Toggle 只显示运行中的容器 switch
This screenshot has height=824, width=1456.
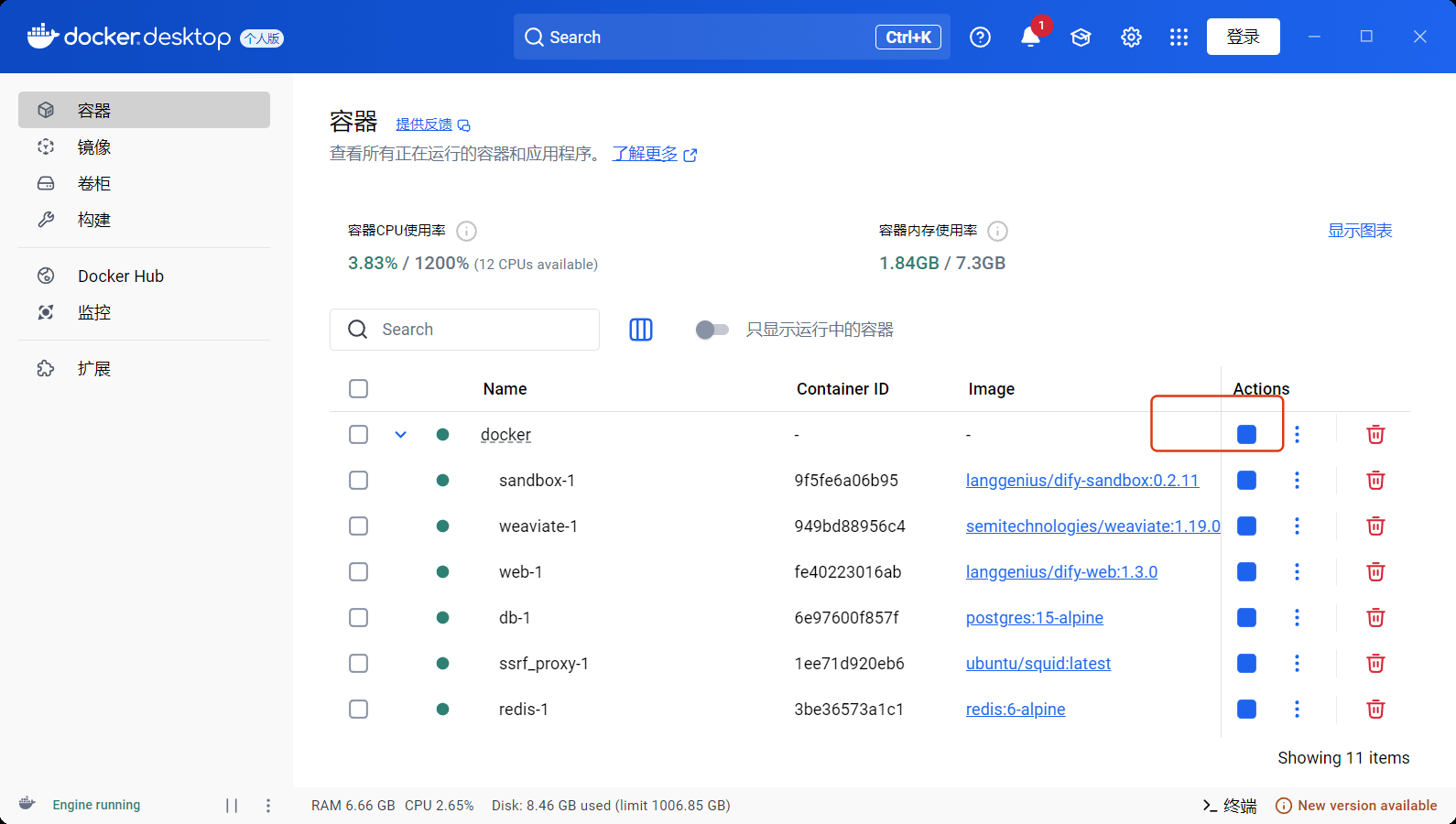[x=712, y=330]
